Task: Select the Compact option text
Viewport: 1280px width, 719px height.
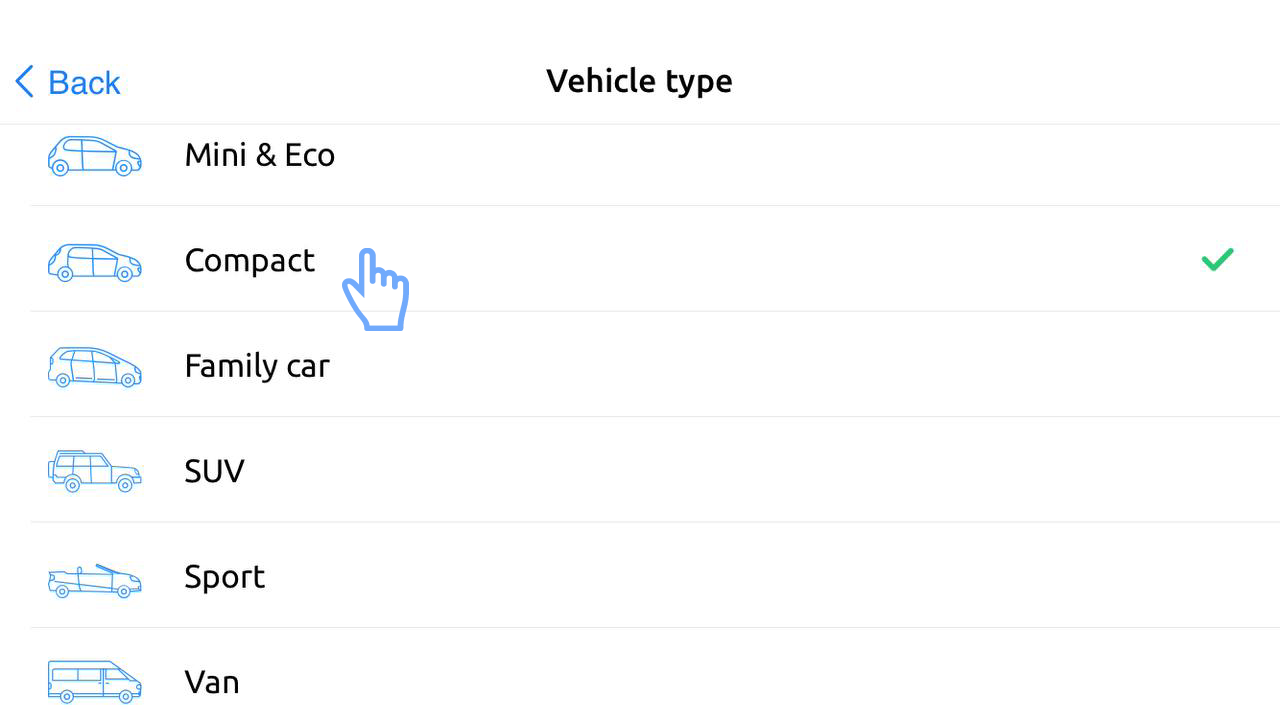Action: coord(249,261)
